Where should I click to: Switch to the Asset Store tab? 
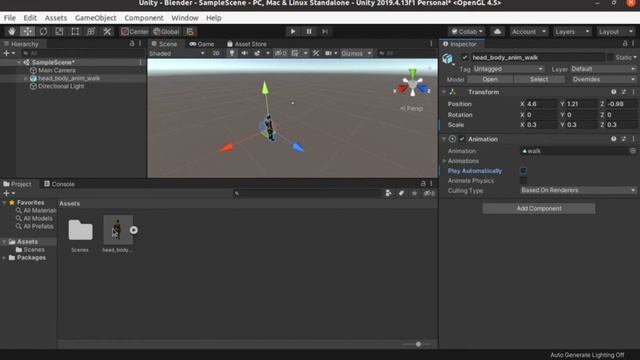tap(247, 44)
